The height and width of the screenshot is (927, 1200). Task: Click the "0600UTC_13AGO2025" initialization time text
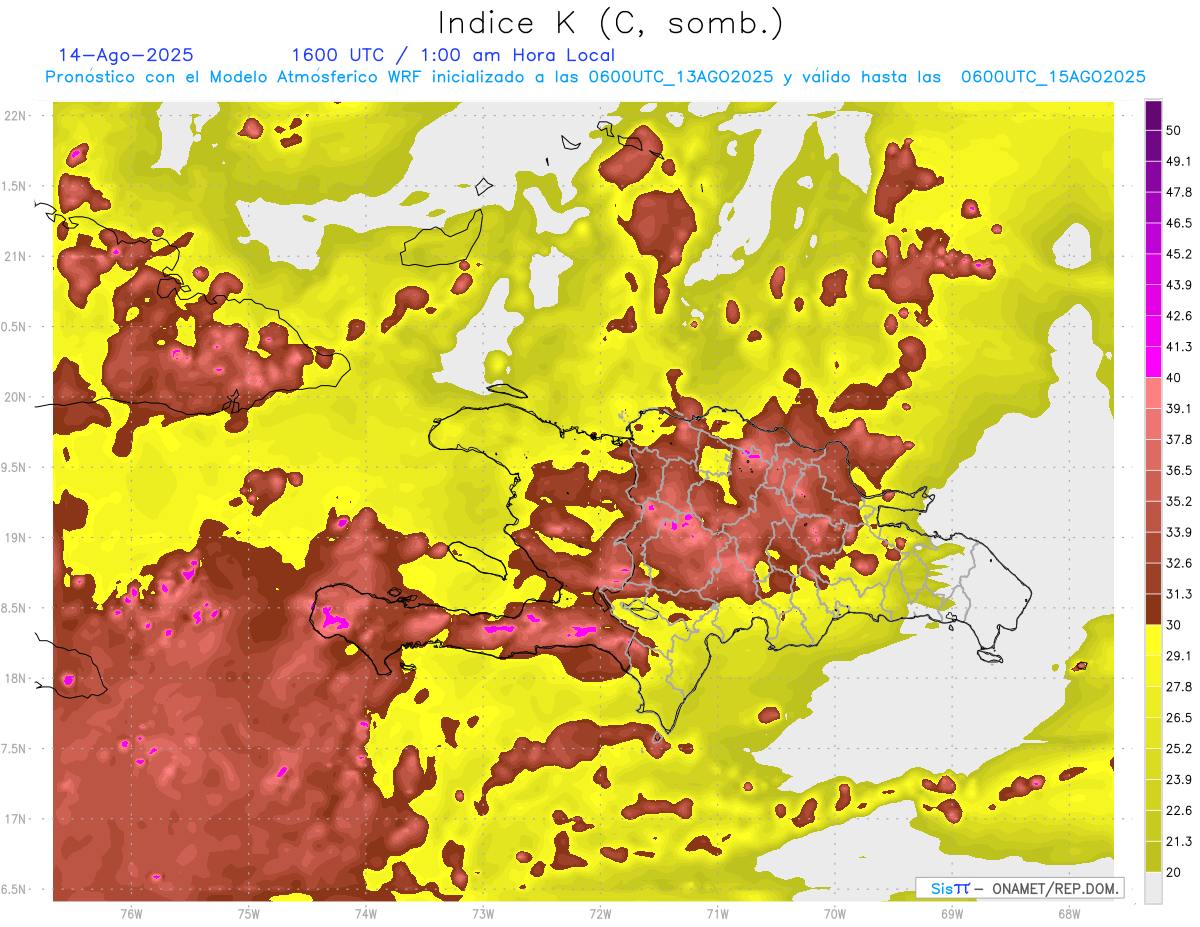pos(681,77)
